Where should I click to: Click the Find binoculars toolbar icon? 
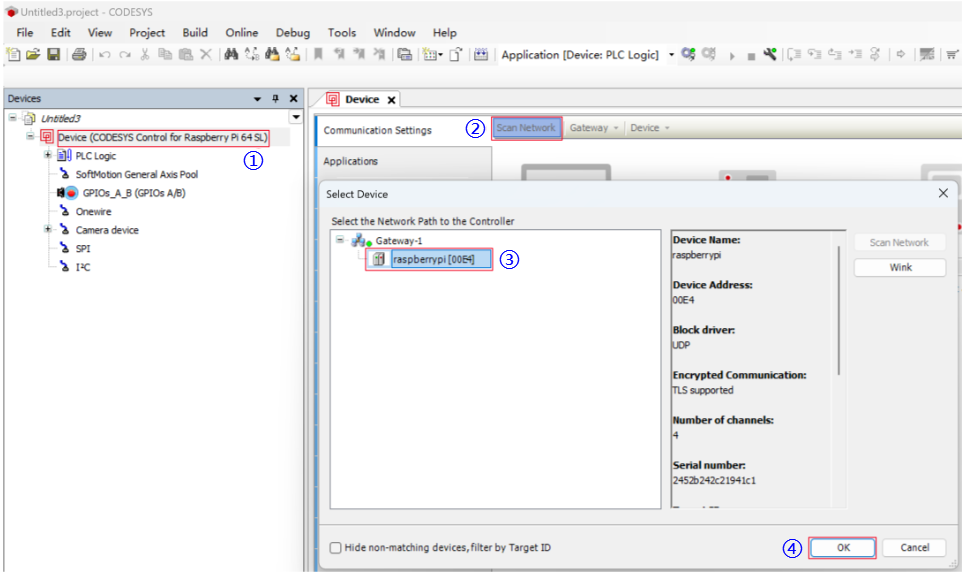[230, 55]
